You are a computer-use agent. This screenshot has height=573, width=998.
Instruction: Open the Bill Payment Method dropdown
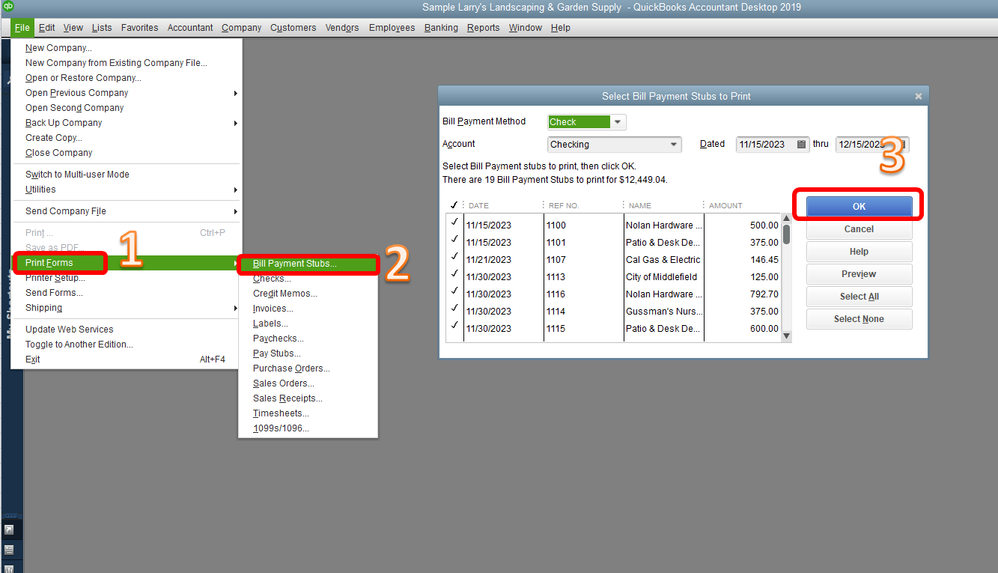(617, 122)
